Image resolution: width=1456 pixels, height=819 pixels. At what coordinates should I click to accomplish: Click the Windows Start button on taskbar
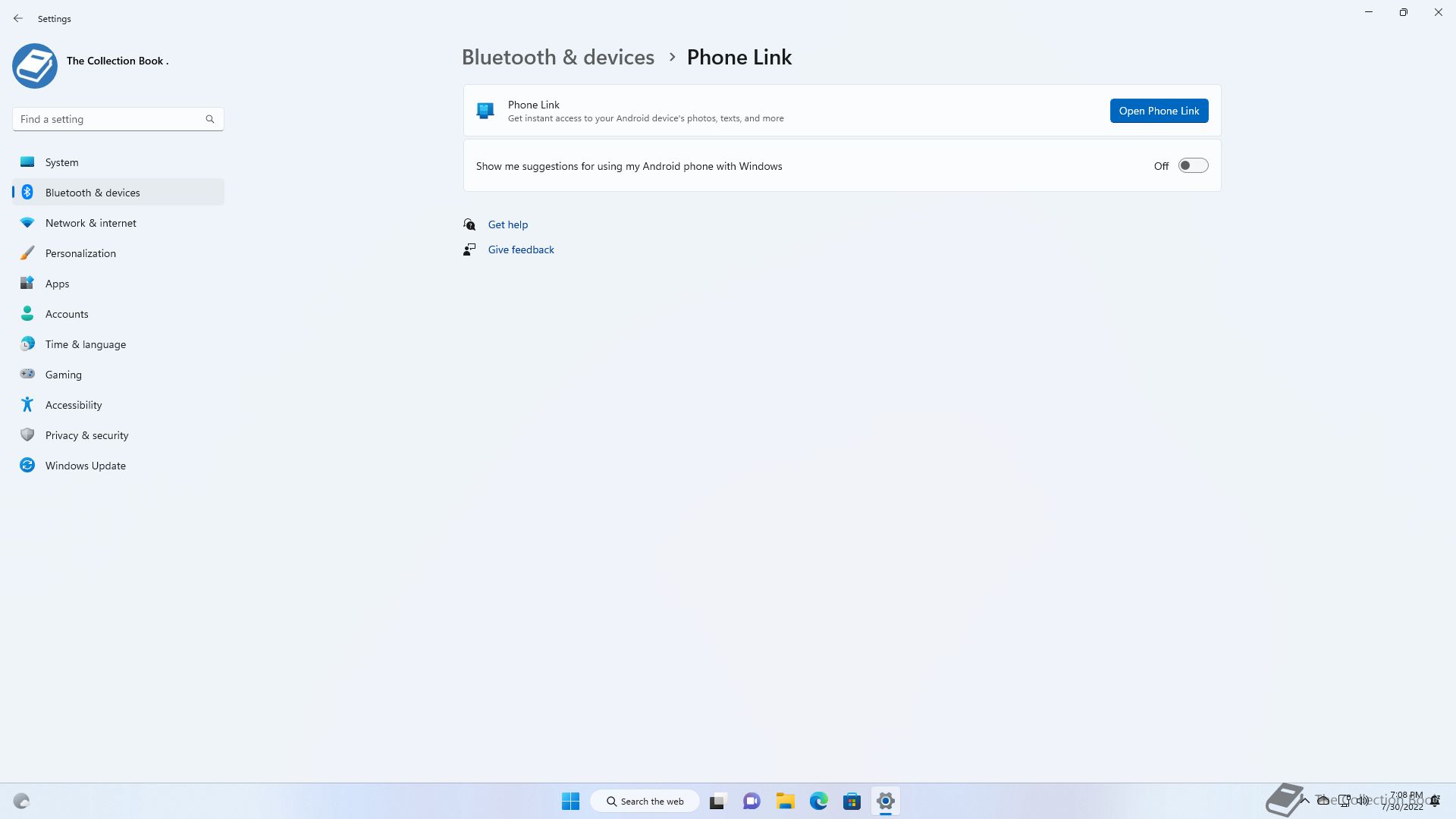[571, 801]
